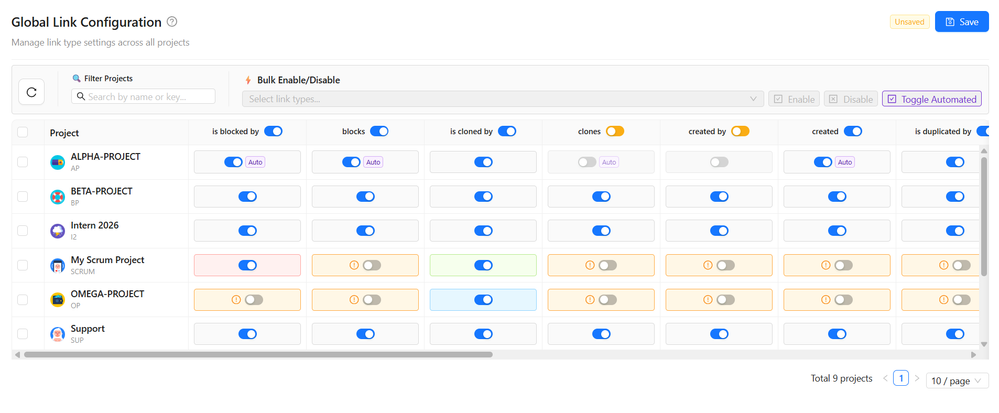Viewport: 999px width, 413px height.
Task: Toggle Intern 2026 'clones' switch
Action: [601, 231]
